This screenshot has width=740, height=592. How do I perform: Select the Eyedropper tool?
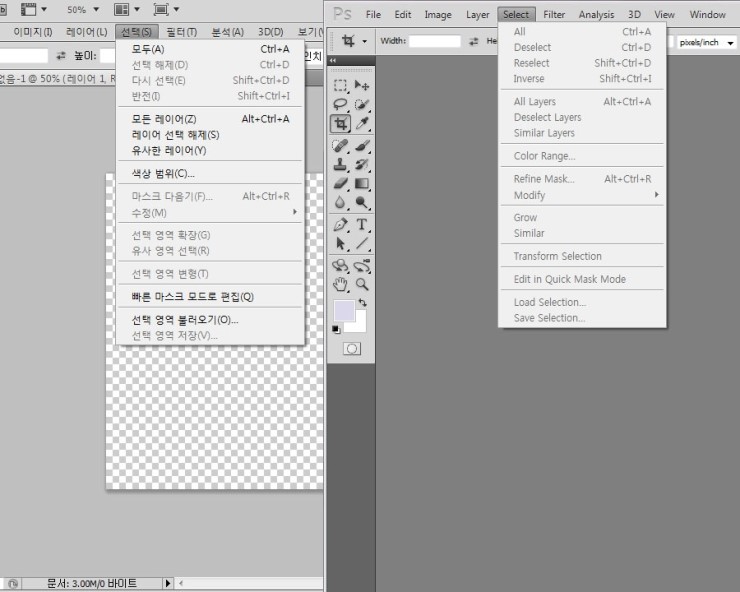(x=362, y=124)
